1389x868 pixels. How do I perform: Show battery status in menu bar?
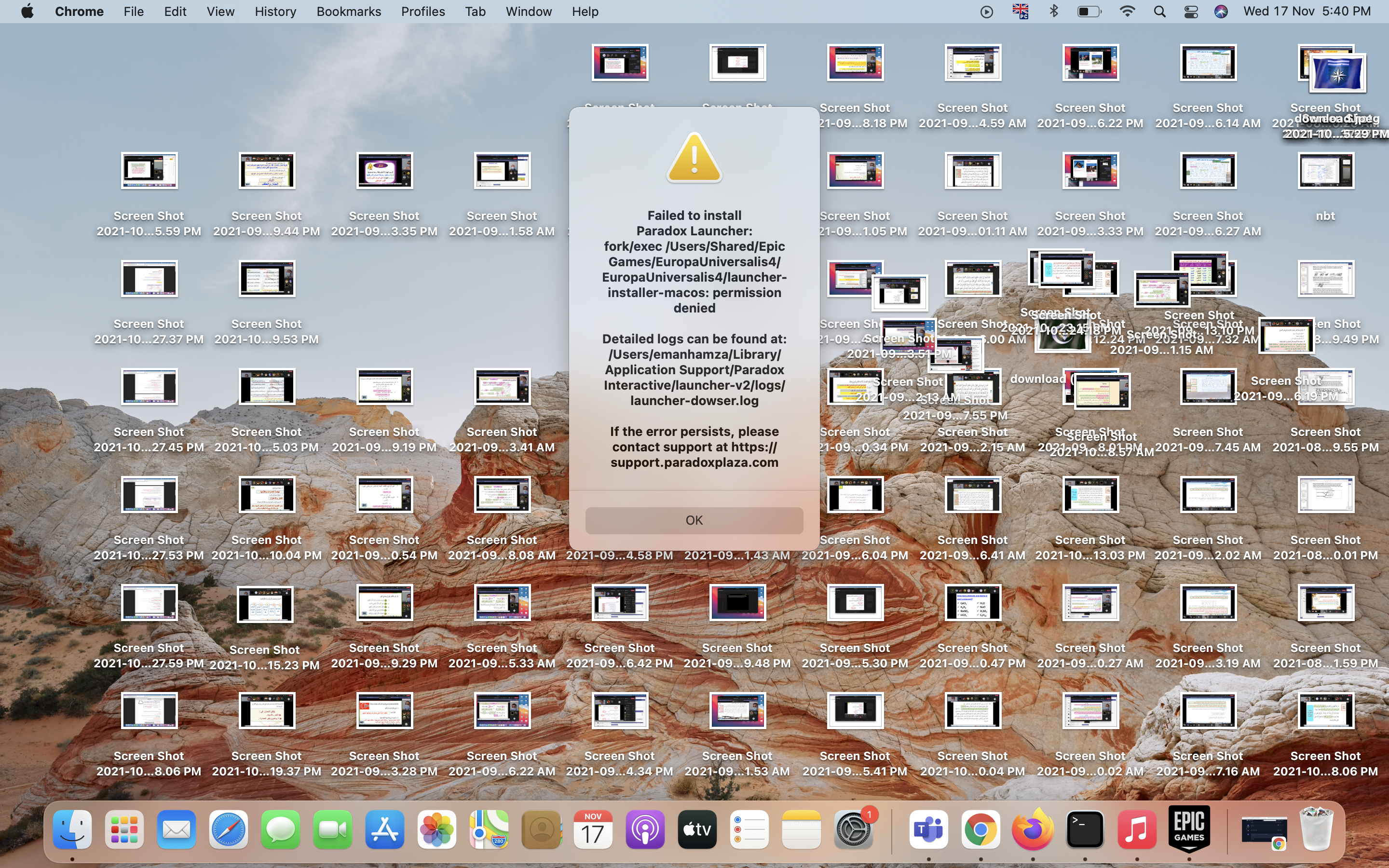tap(1089, 12)
